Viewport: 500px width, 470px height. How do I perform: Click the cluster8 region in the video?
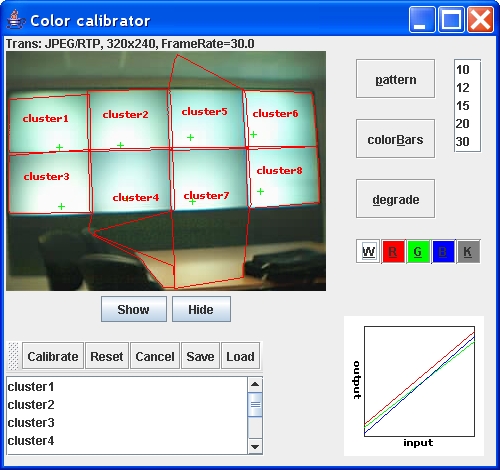tap(283, 177)
